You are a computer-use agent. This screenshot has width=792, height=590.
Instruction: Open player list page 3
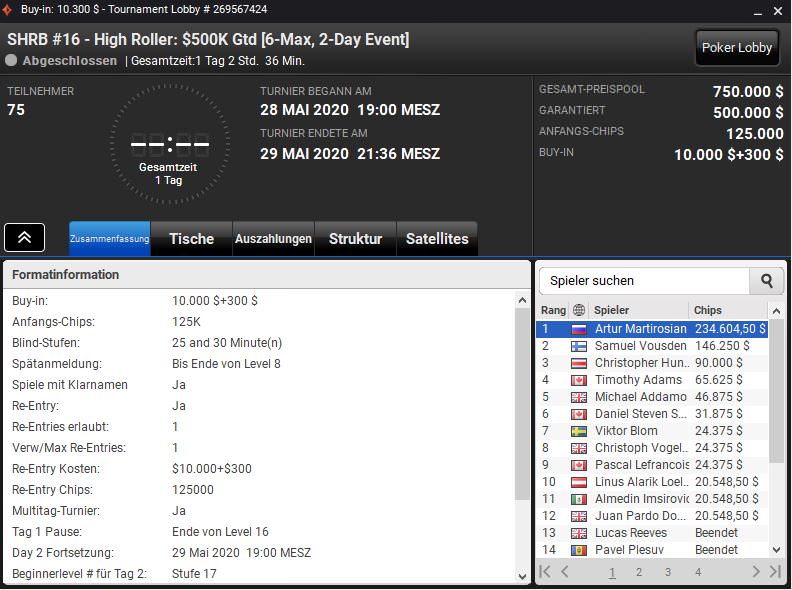pyautogui.click(x=668, y=572)
